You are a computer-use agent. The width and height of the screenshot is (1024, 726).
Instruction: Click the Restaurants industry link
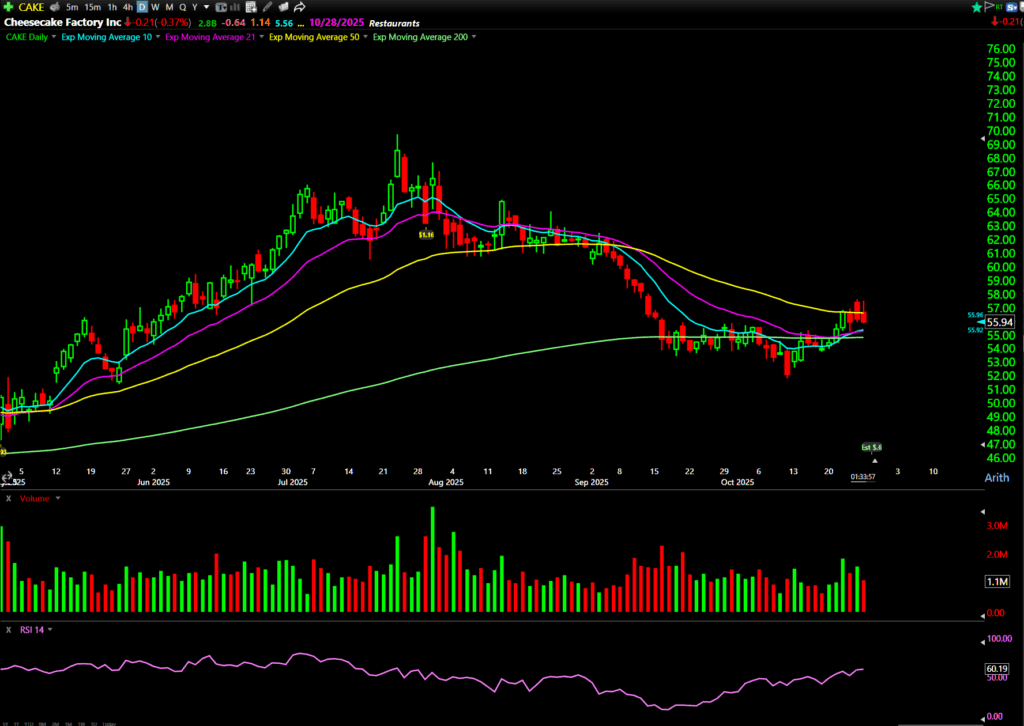(x=394, y=23)
